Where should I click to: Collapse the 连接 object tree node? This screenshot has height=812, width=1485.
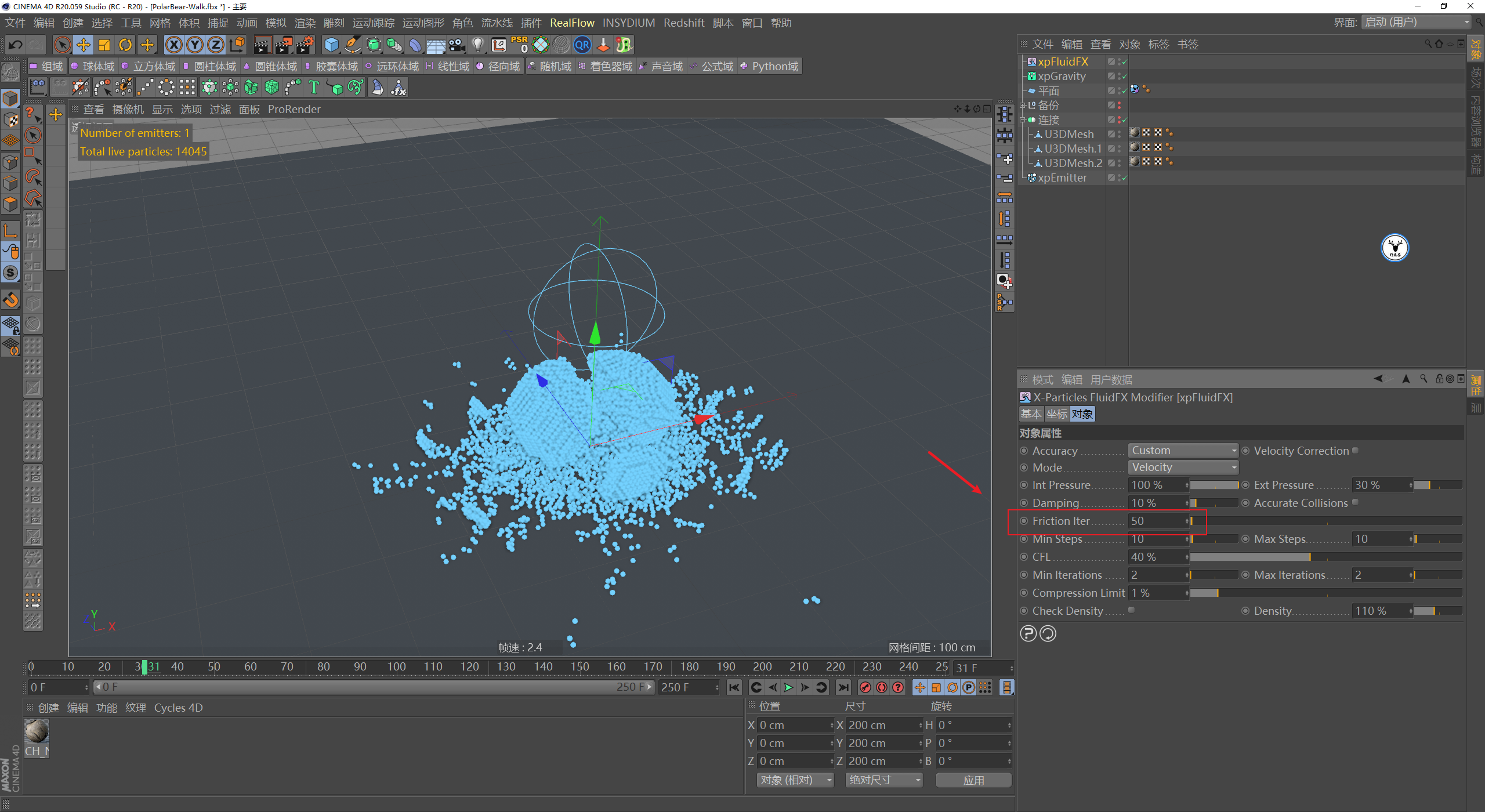1023,120
